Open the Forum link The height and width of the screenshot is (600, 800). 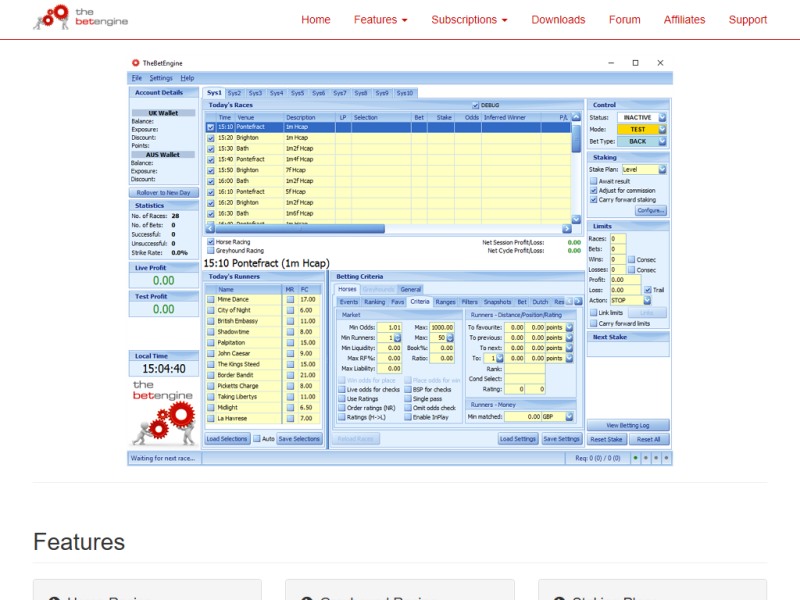point(624,20)
